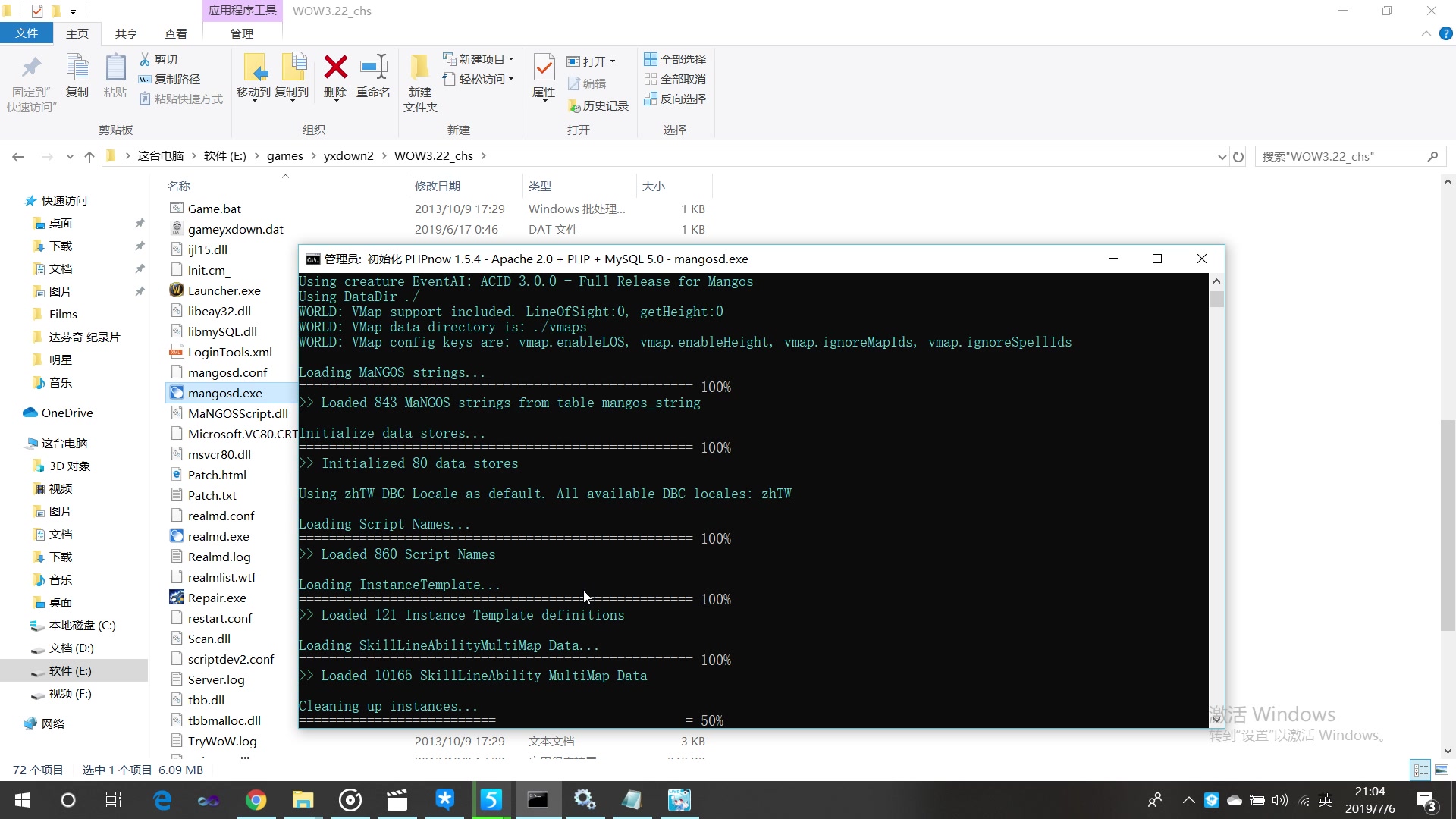Expand Easy access (轻松访问) dropdown
Screen dimensions: 1456x819
(511, 79)
